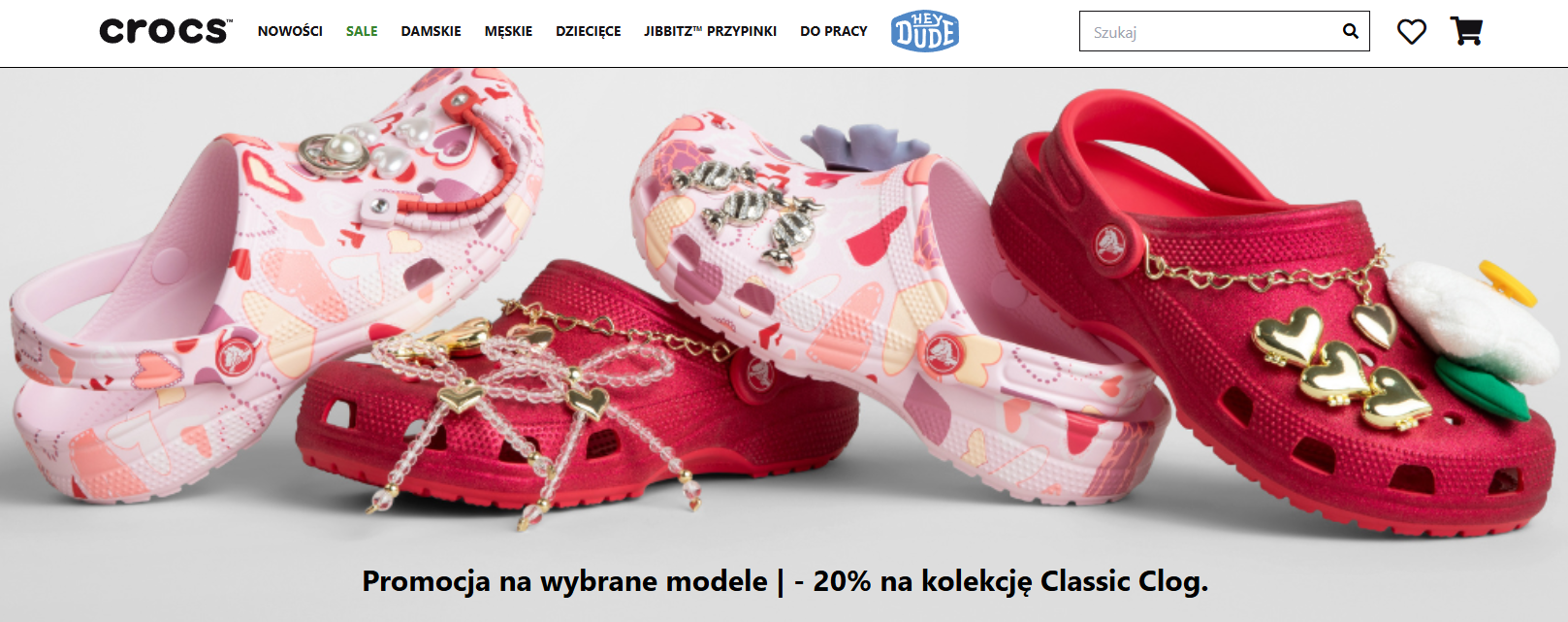The width and height of the screenshot is (1568, 622).
Task: Focus the Szukaj search field
Action: point(1212,31)
